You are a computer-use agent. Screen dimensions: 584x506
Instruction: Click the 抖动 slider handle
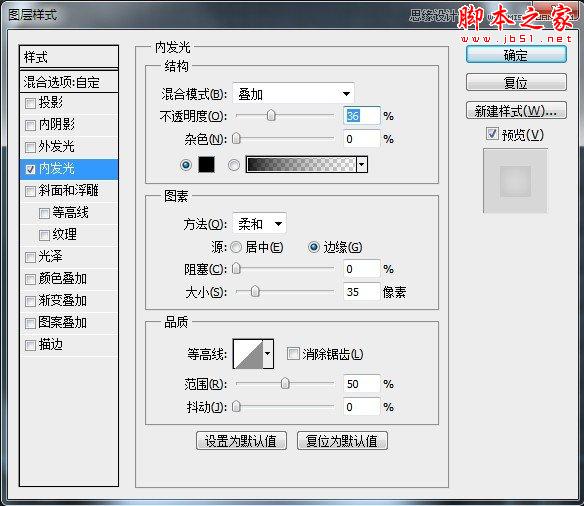tap(236, 406)
